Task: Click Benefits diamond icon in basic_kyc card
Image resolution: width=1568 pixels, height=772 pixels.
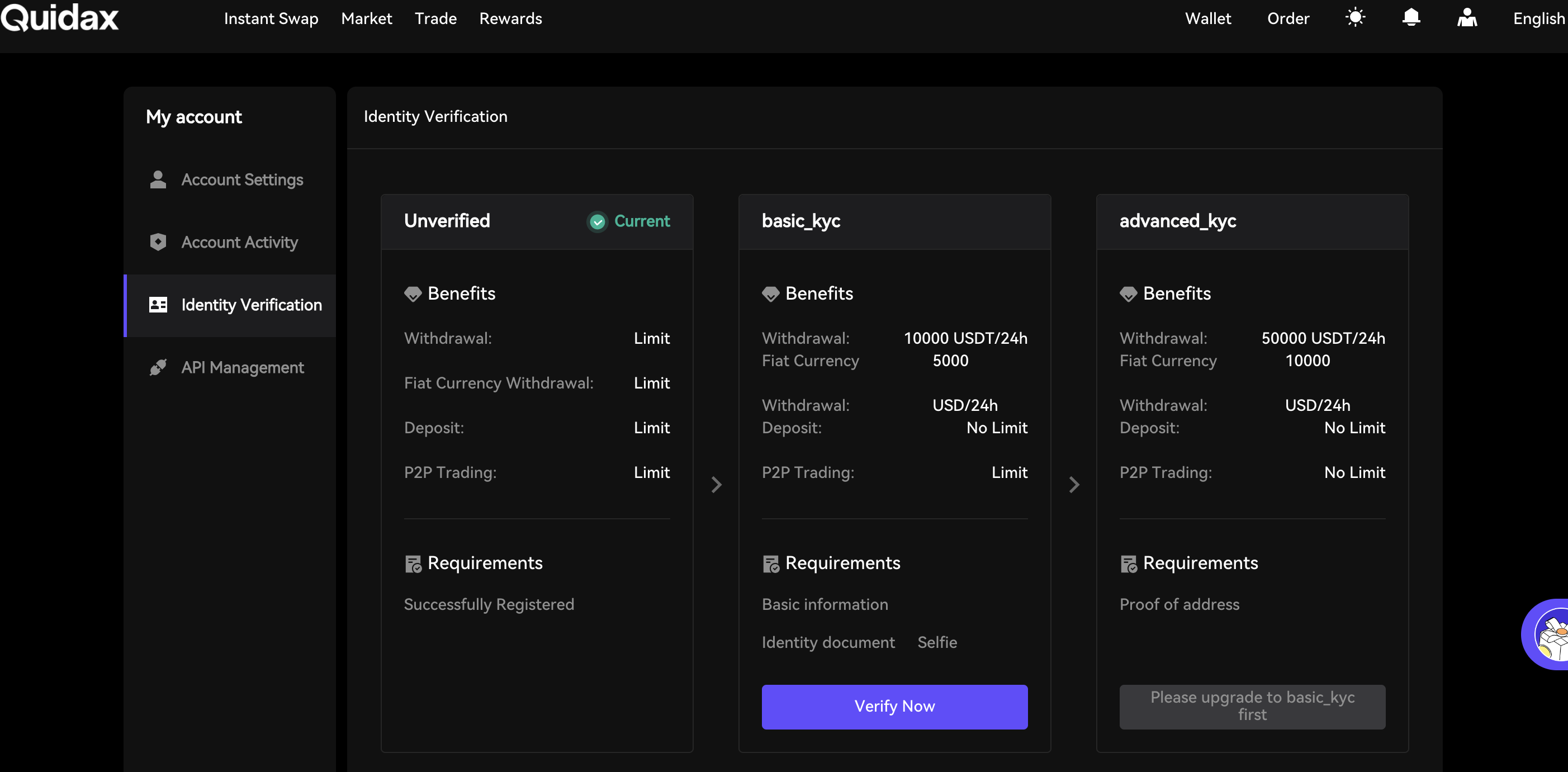Action: coord(770,294)
